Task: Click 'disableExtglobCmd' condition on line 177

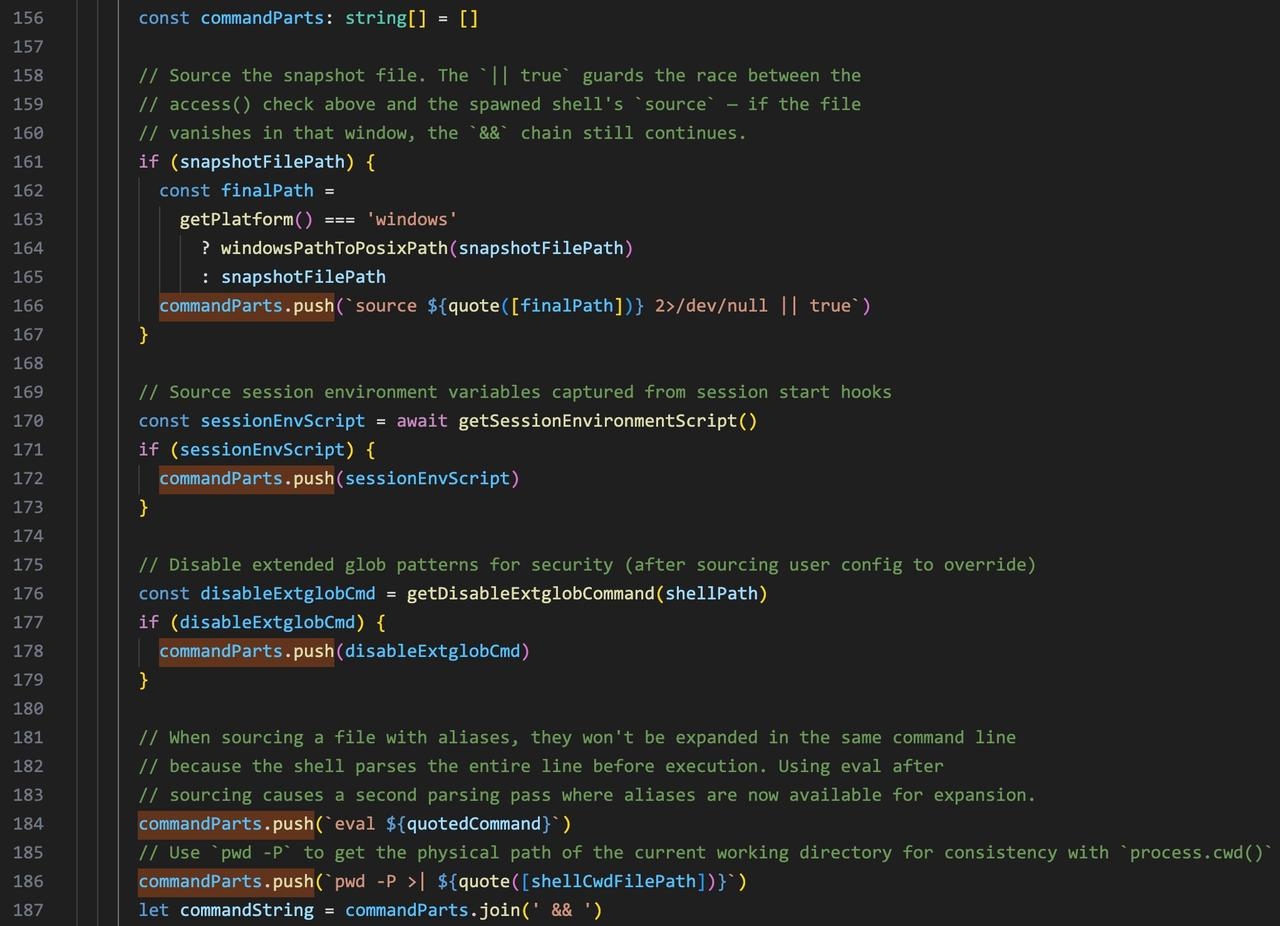Action: click(x=267, y=623)
